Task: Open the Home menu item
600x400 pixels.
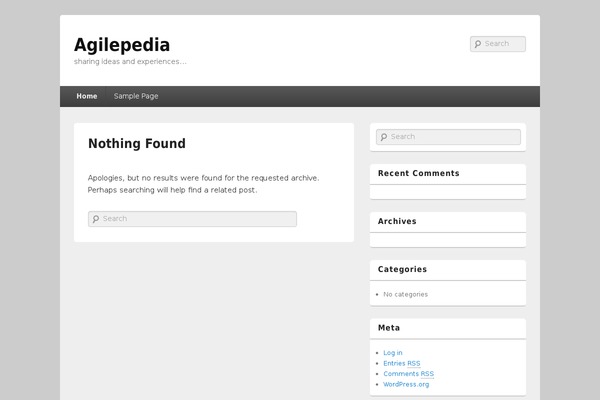Action: click(x=87, y=96)
